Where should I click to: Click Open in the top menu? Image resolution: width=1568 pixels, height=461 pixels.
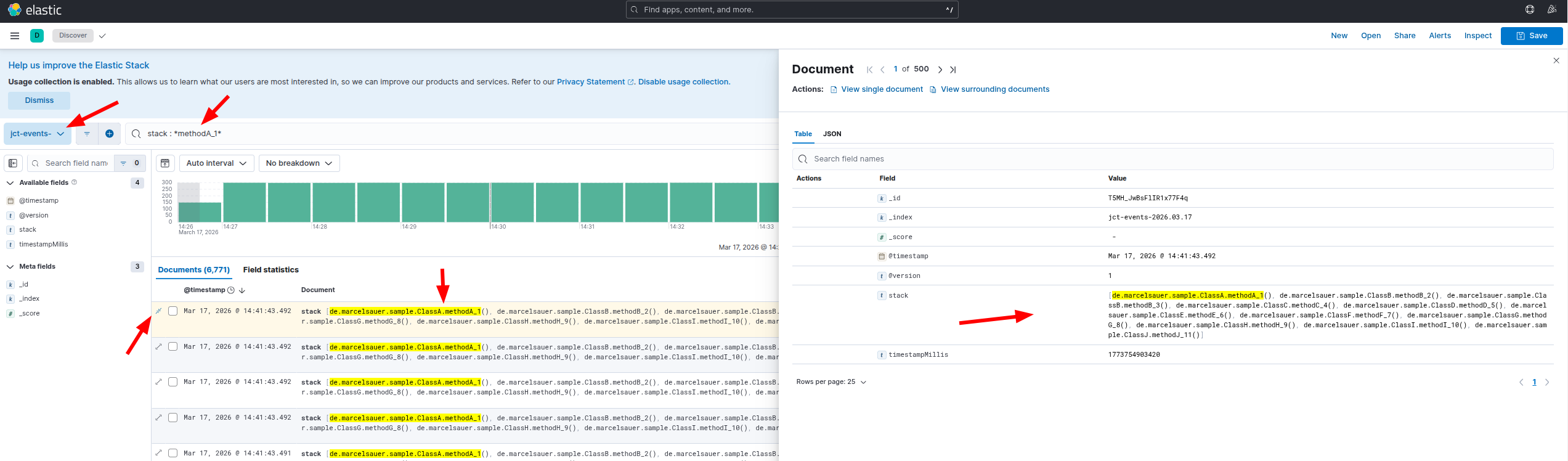(x=1371, y=36)
